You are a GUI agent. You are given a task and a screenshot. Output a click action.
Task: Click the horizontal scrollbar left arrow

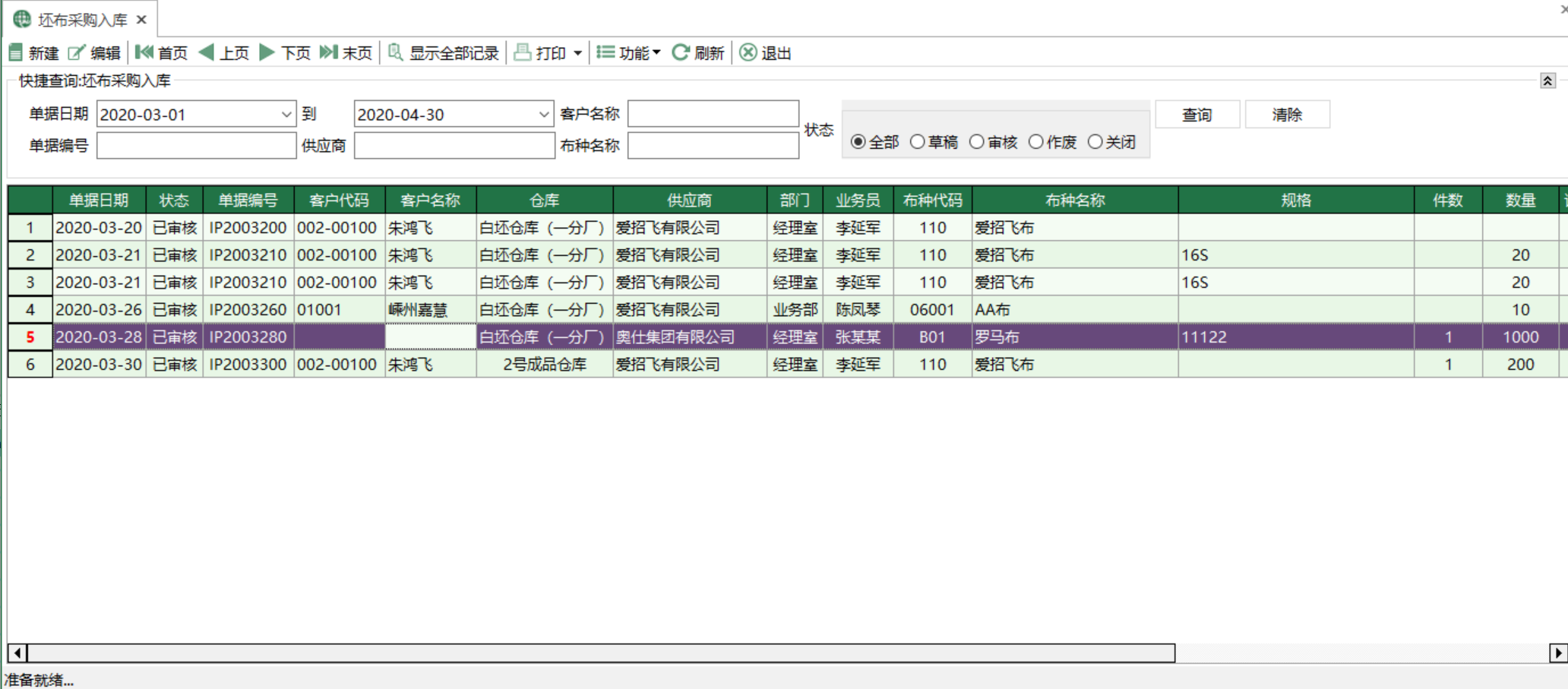[x=17, y=653]
